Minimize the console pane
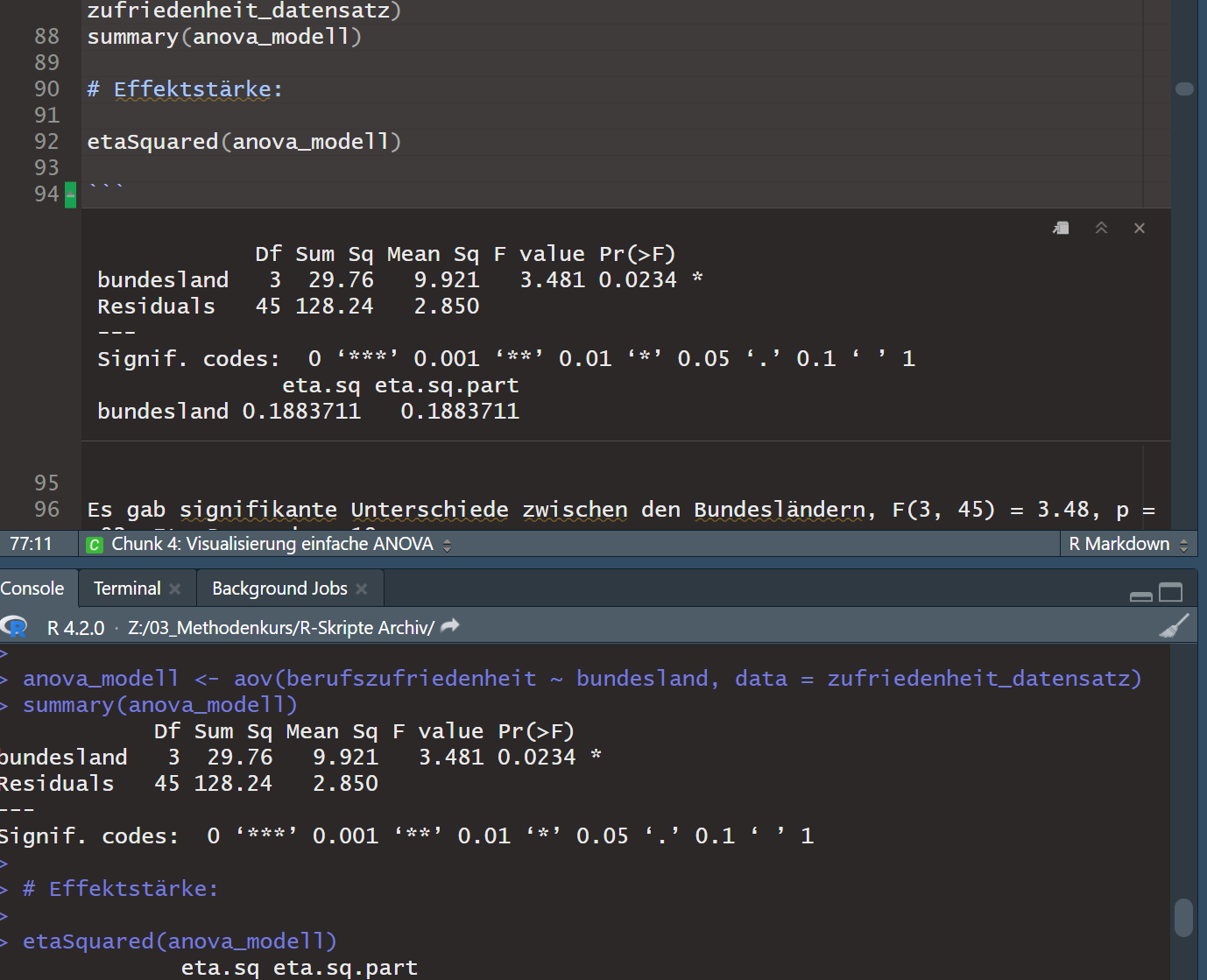 [1141, 596]
